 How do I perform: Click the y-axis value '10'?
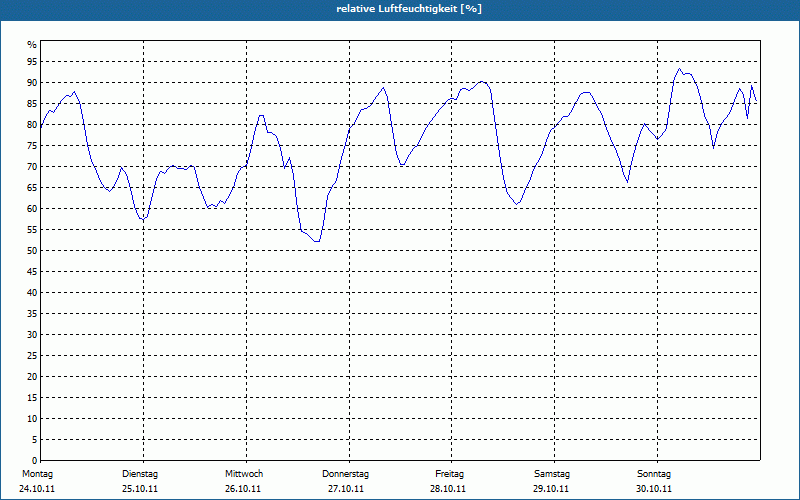click(32, 418)
